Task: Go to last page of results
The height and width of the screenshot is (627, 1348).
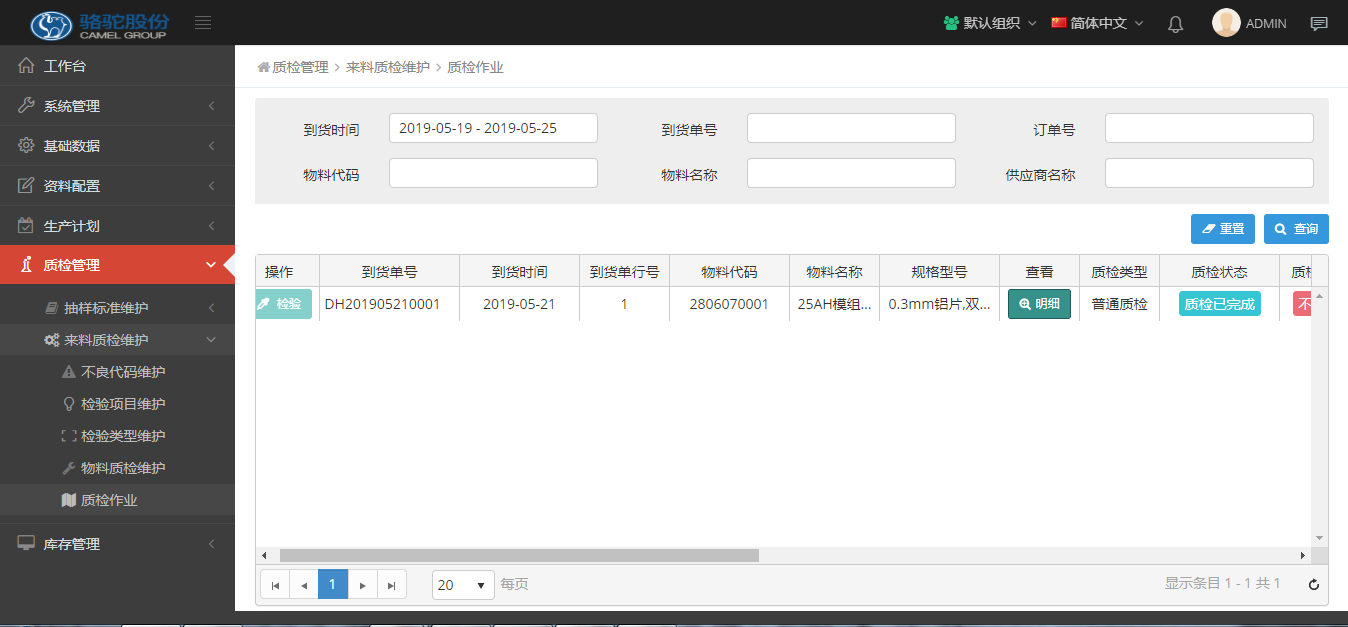Action: coord(392,585)
